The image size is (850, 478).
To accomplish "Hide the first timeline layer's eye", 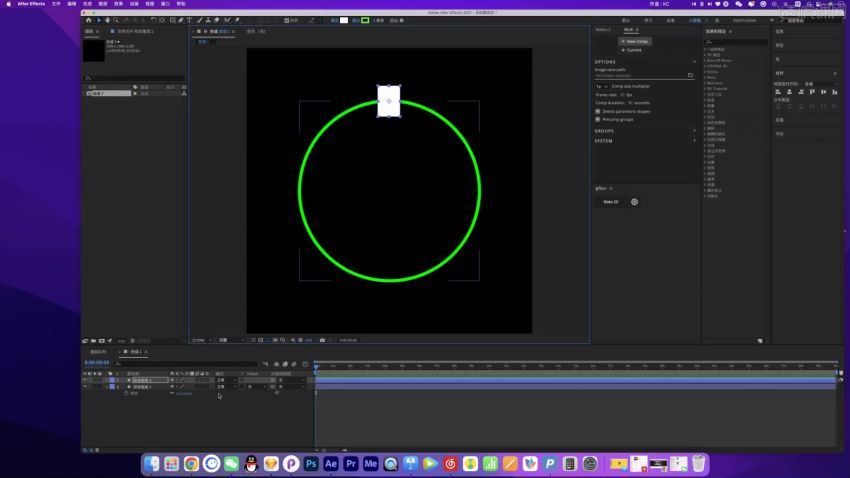I will point(85,380).
